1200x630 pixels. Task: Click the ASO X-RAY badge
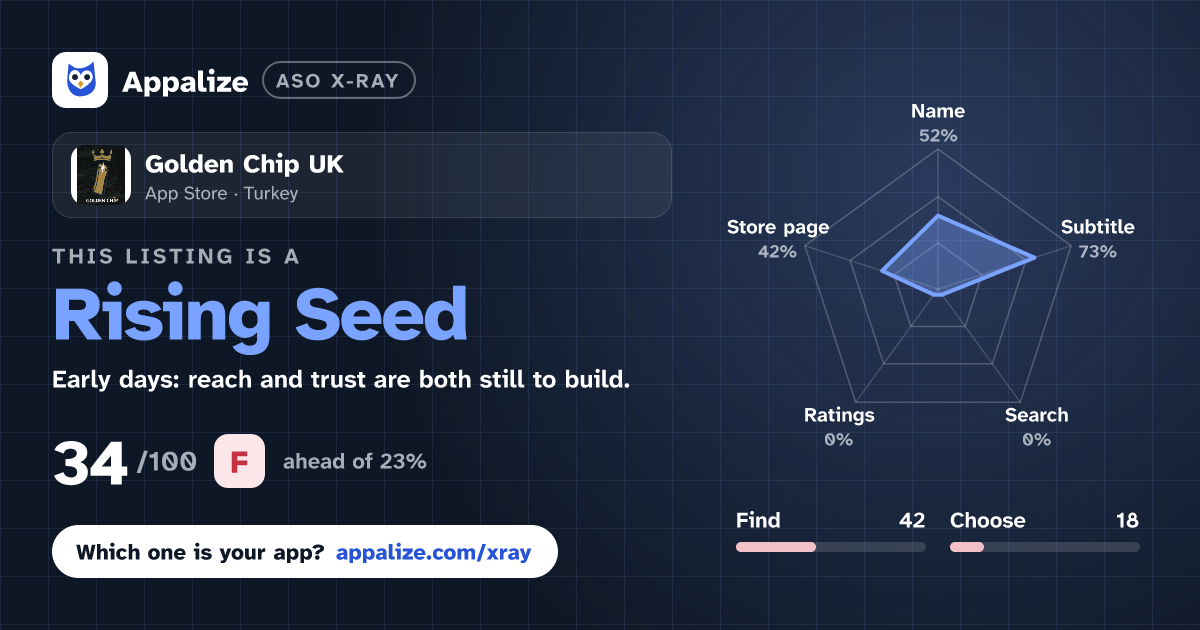click(x=338, y=81)
